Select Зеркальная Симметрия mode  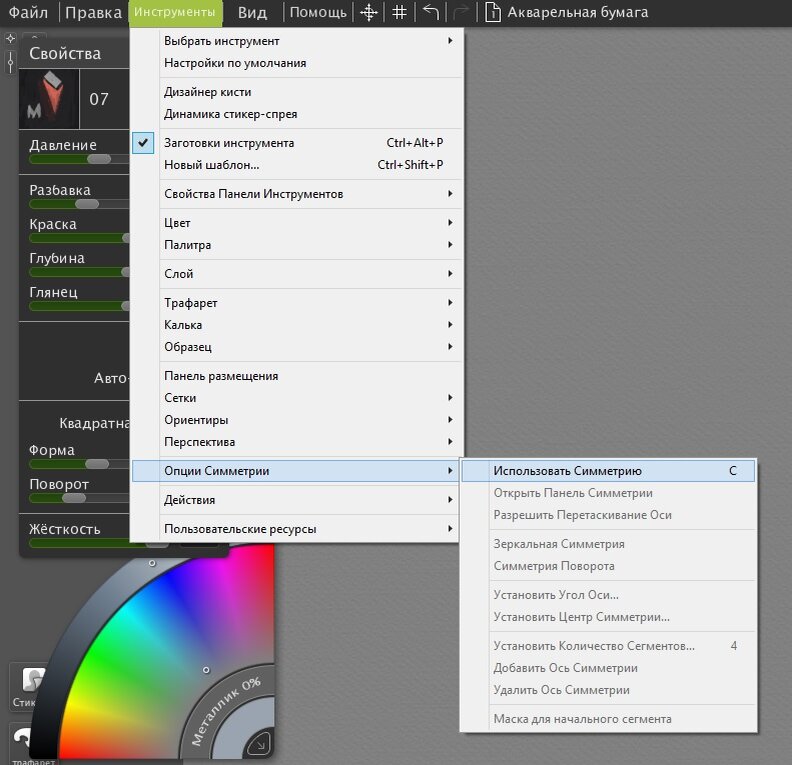coord(608,544)
